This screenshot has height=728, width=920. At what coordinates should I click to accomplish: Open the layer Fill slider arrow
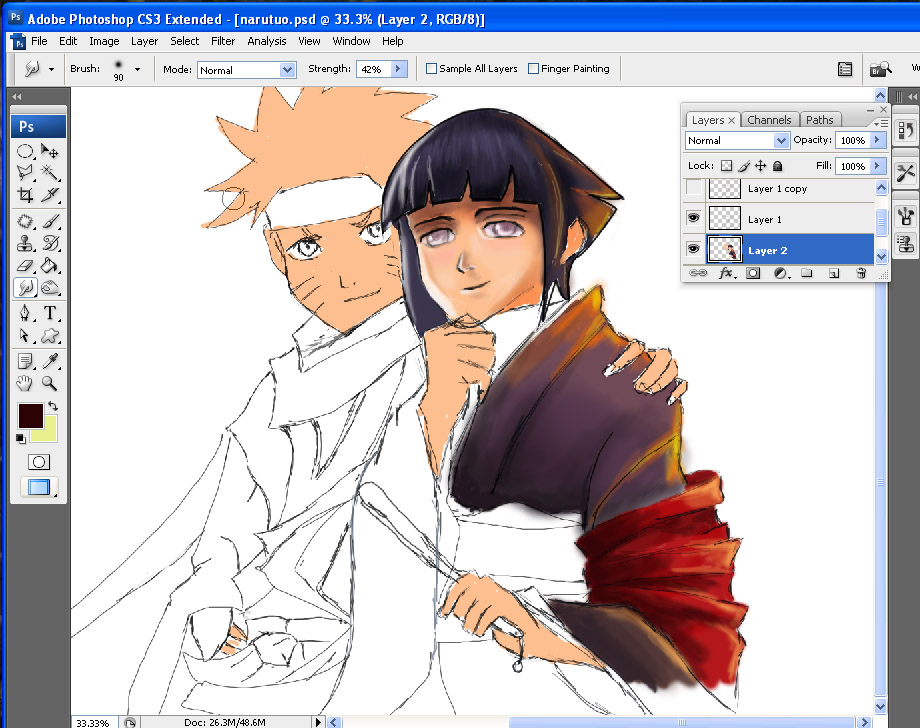click(877, 165)
